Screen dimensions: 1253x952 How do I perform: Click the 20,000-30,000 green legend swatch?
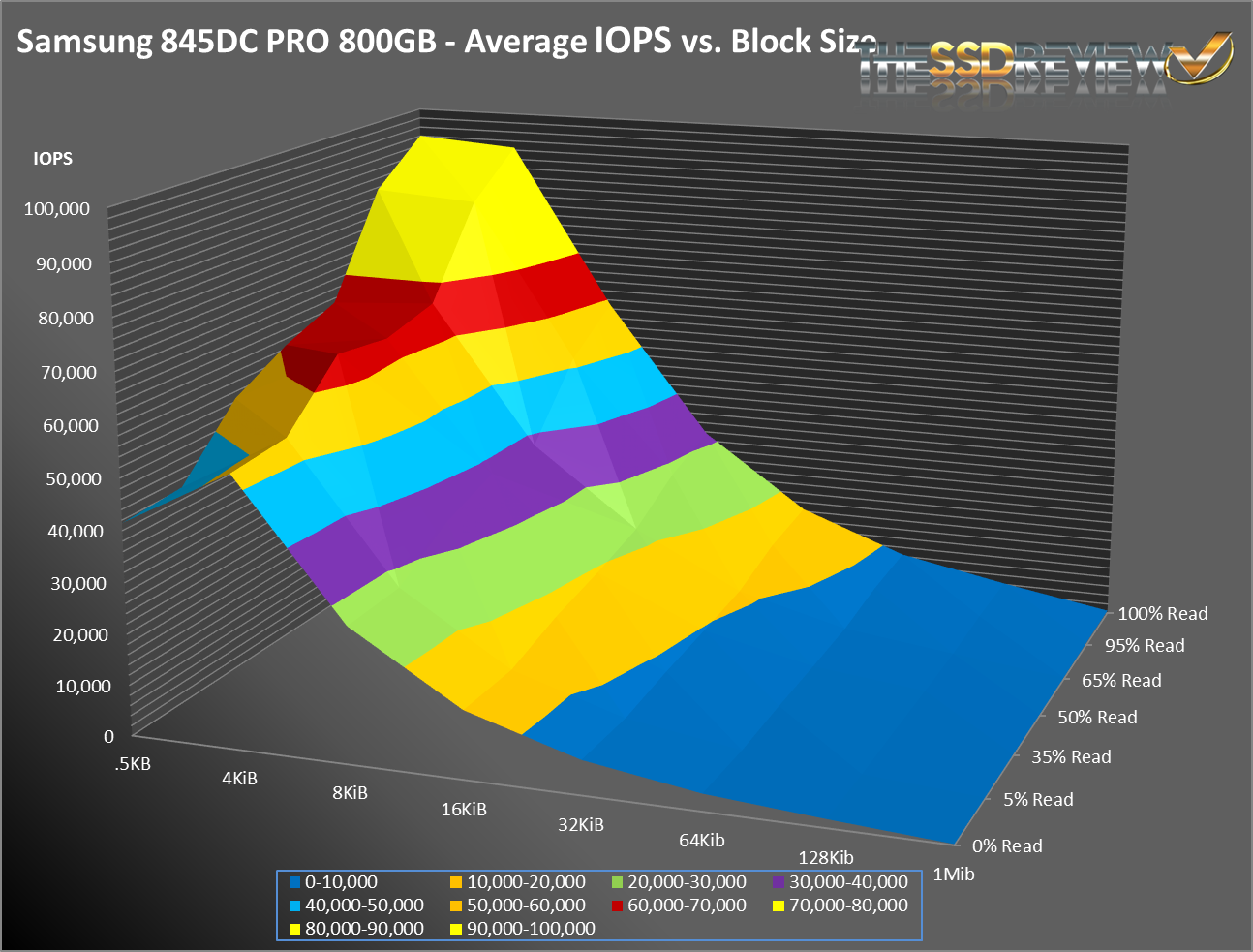pos(618,882)
